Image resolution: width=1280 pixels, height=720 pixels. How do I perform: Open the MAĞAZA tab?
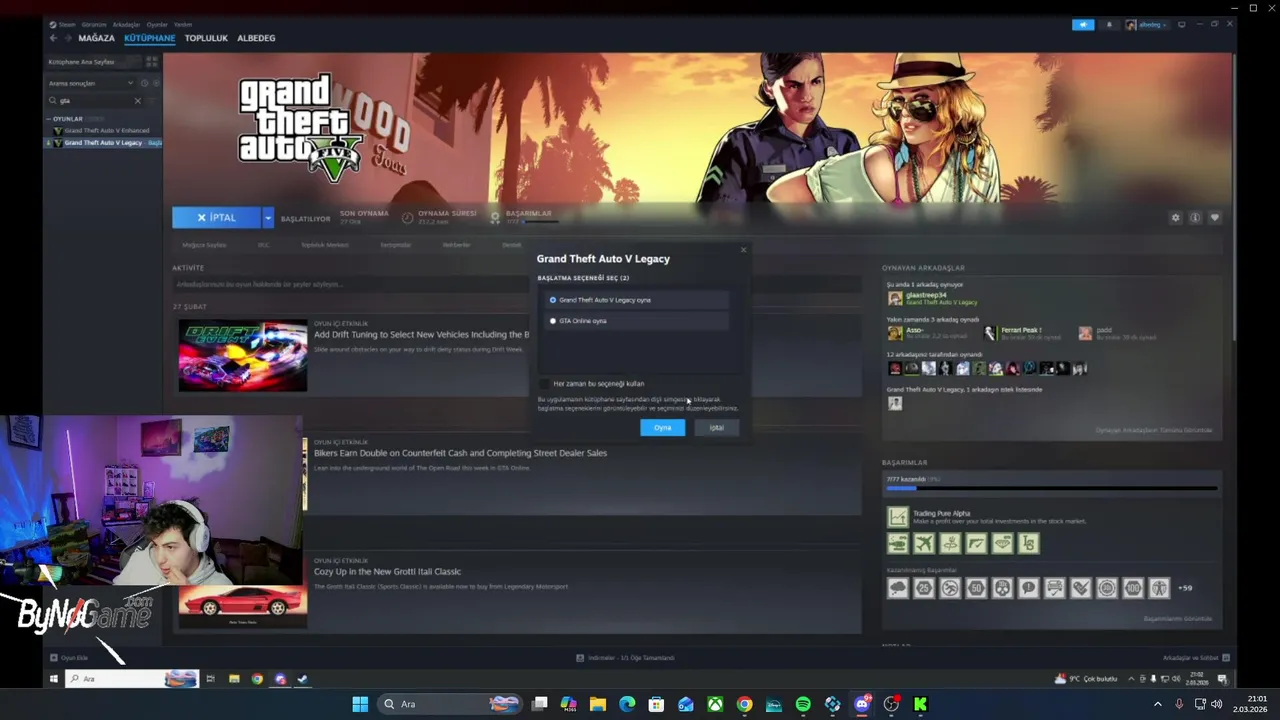coord(96,38)
